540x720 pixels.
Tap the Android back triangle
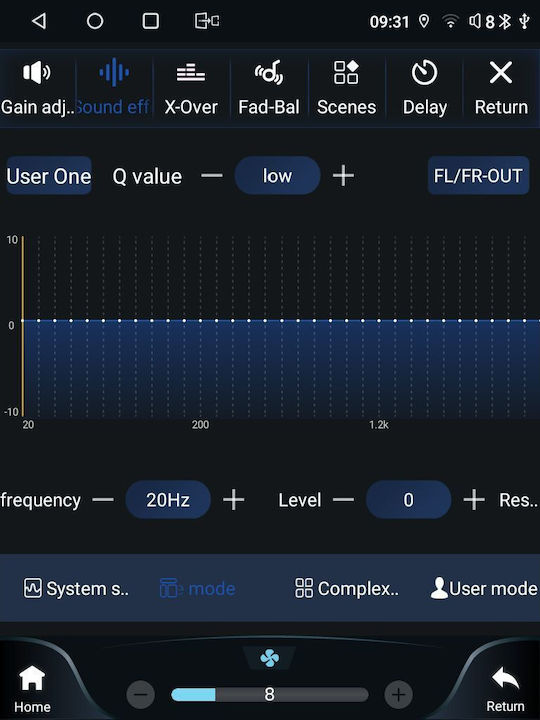coord(39,21)
